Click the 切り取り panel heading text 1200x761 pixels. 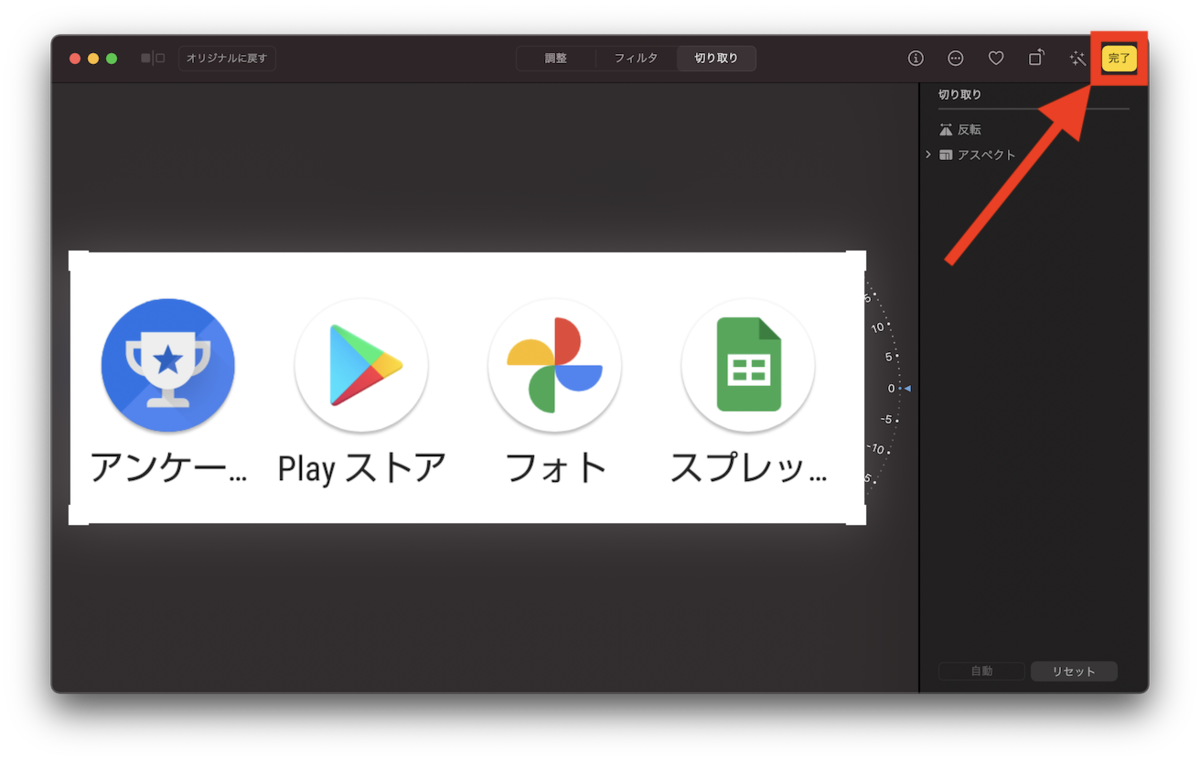coord(960,95)
